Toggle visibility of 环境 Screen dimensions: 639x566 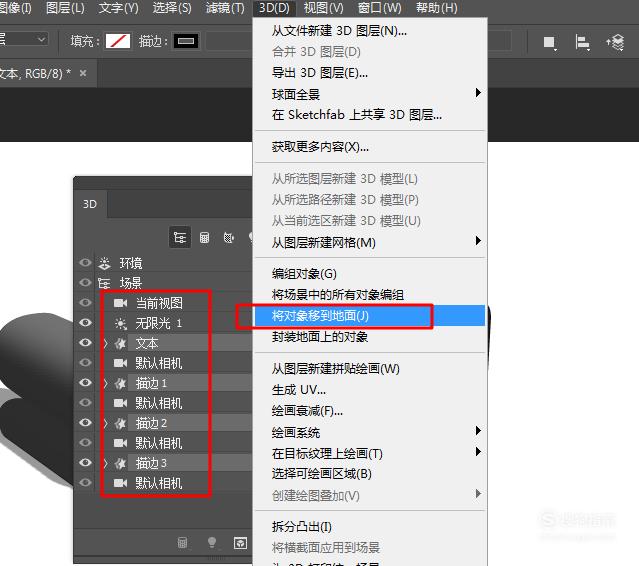pyautogui.click(x=85, y=263)
